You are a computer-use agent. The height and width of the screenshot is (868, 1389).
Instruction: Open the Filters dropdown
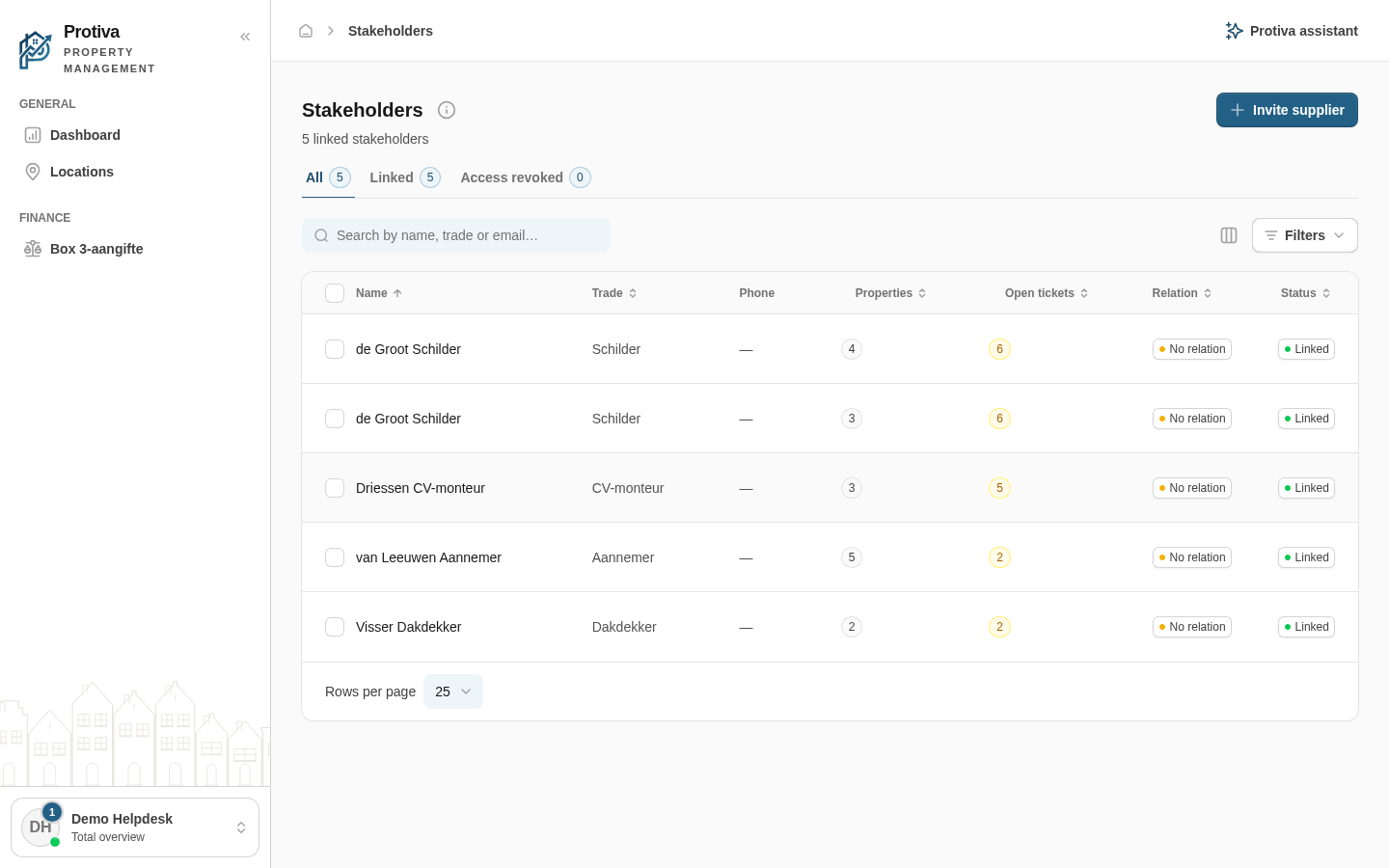click(x=1305, y=235)
